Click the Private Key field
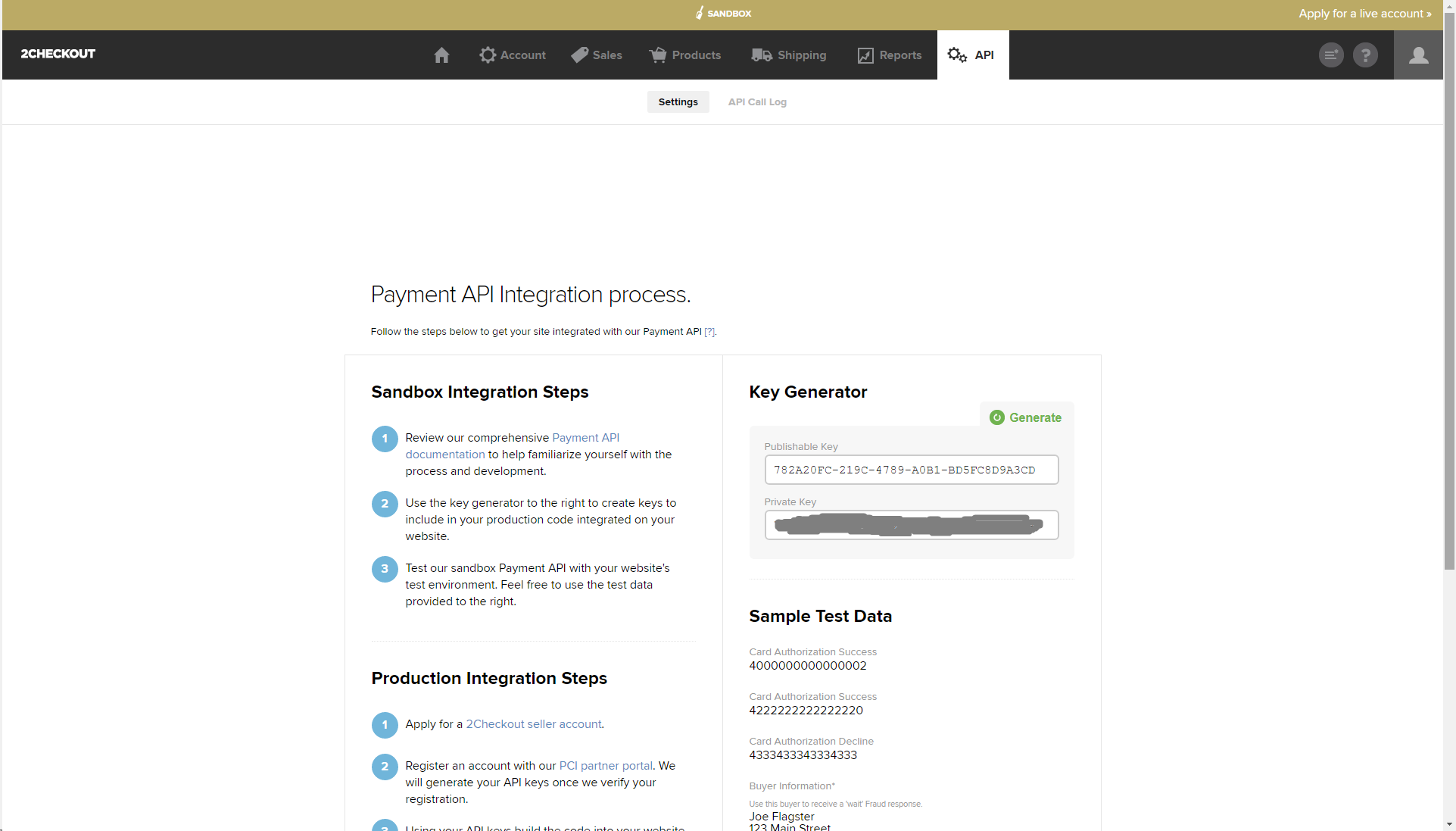The width and height of the screenshot is (1456, 831). click(x=912, y=525)
